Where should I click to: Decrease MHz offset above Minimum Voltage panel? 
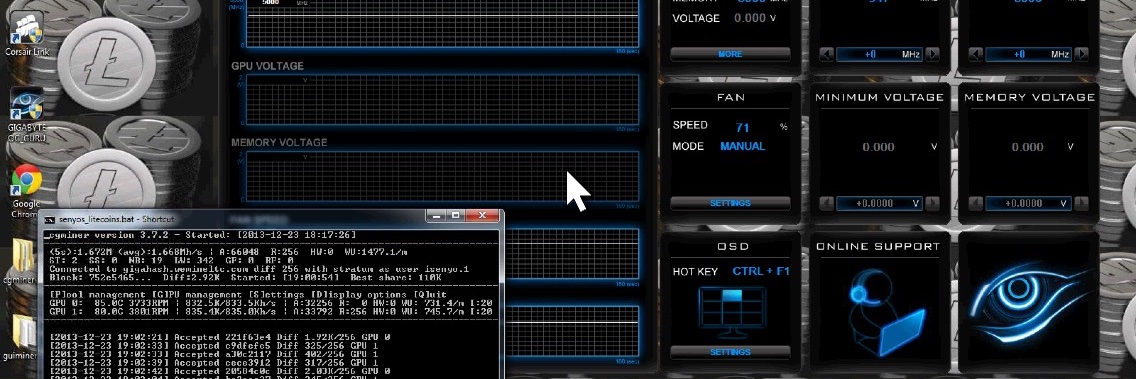(827, 54)
